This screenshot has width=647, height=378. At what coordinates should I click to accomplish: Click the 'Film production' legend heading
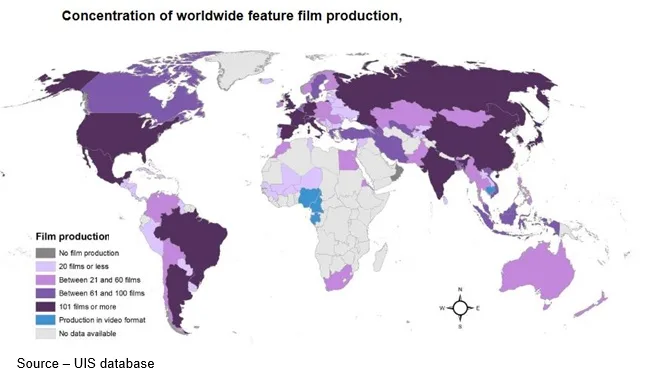click(72, 236)
